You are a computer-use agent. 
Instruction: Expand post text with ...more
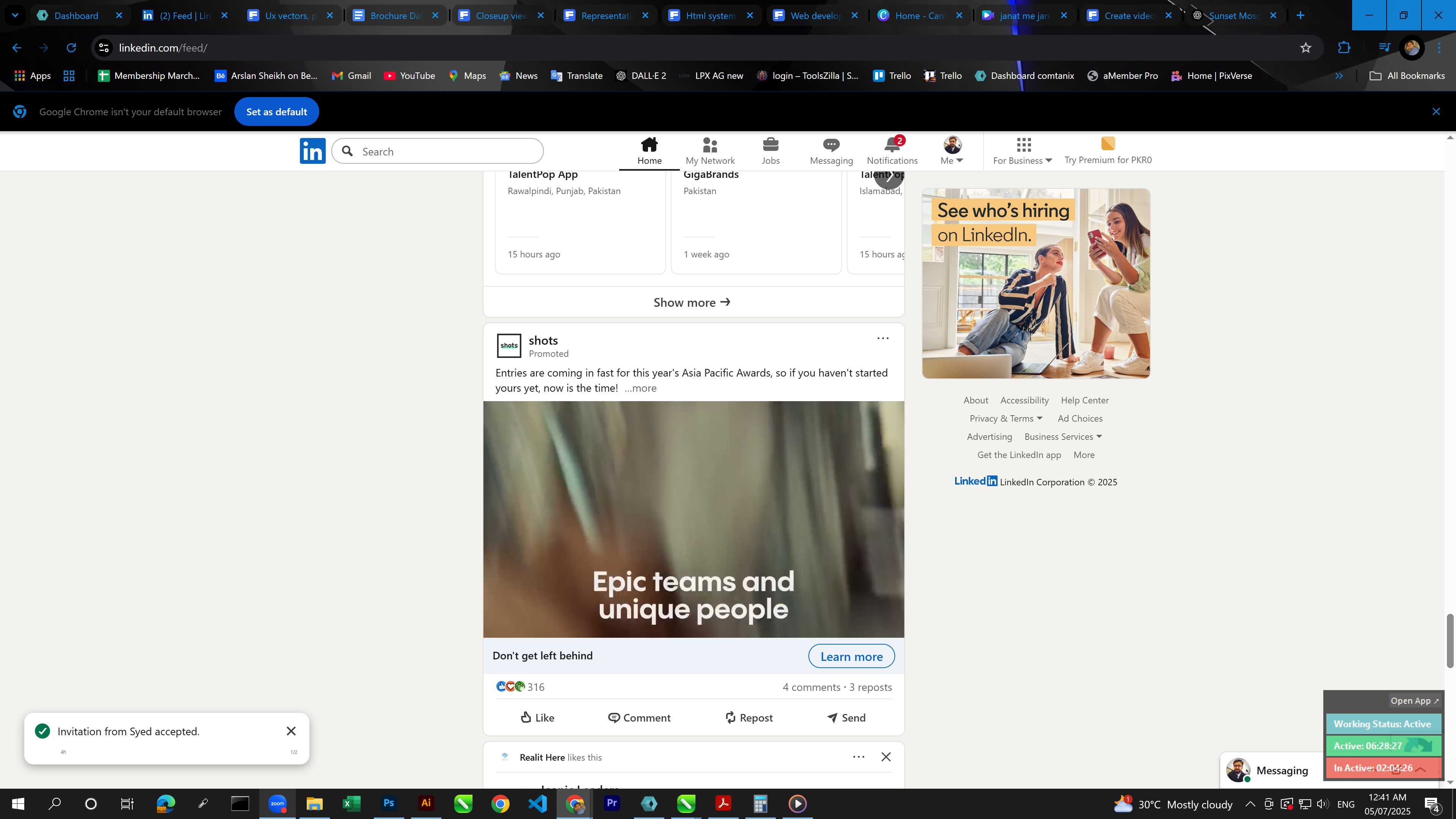[x=640, y=388]
